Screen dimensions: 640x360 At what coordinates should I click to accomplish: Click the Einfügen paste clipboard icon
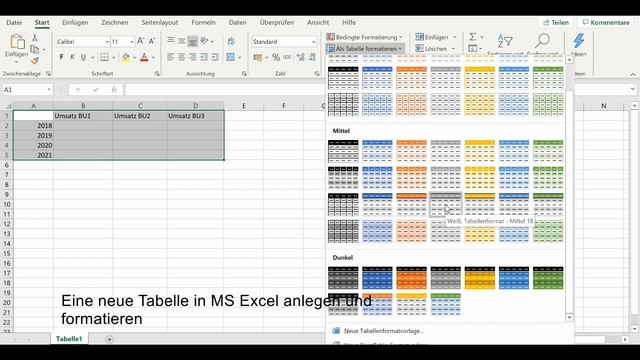pyautogui.click(x=17, y=42)
